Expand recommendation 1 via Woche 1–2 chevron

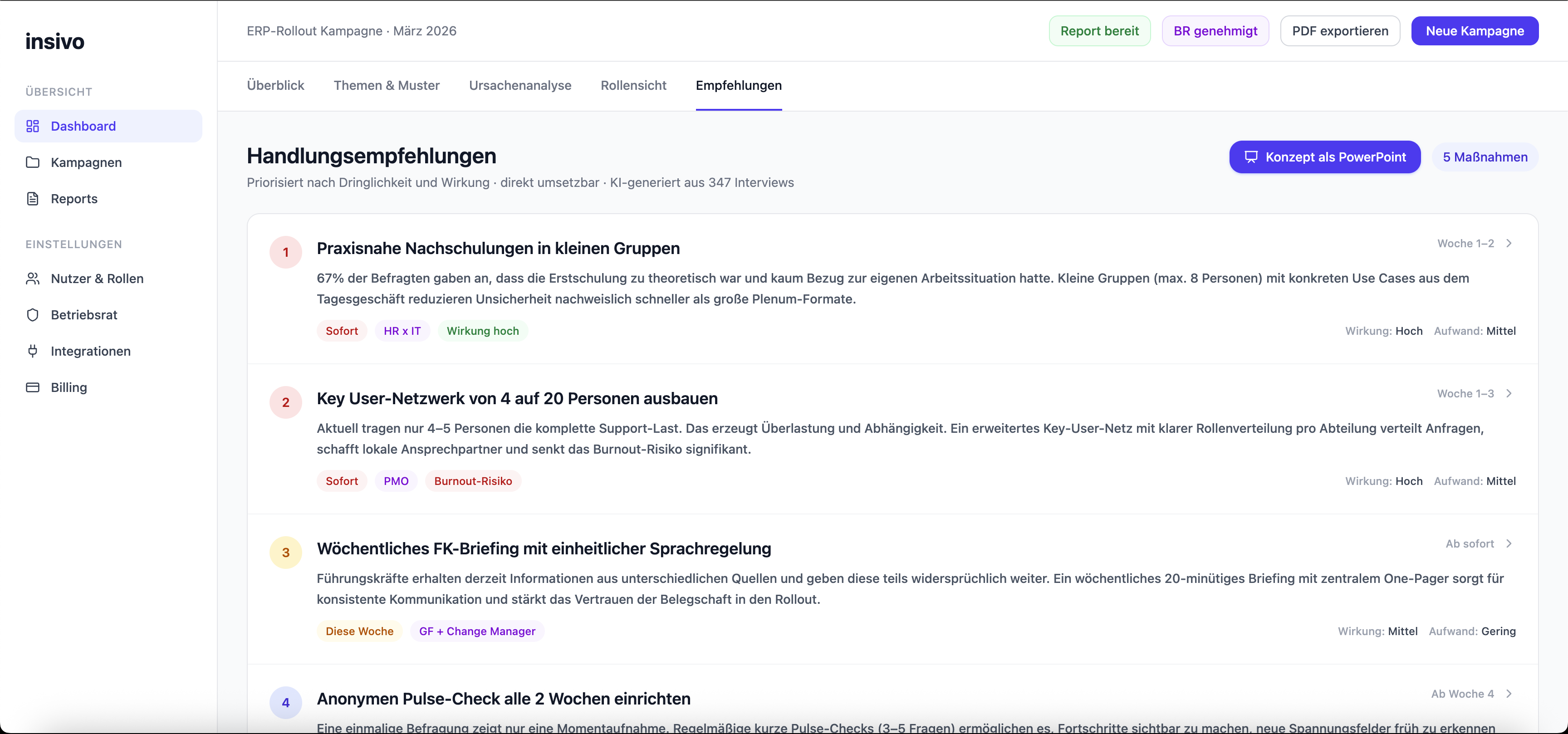(x=1509, y=244)
